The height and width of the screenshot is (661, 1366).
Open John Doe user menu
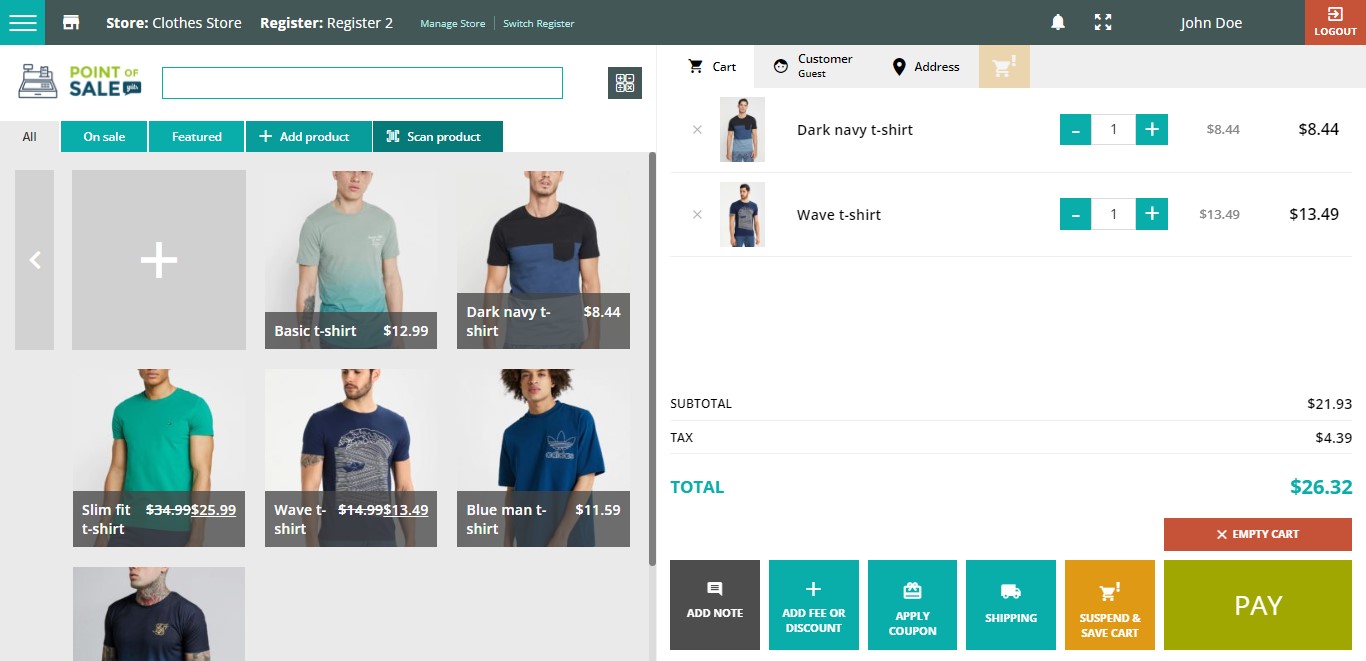pyautogui.click(x=1211, y=23)
